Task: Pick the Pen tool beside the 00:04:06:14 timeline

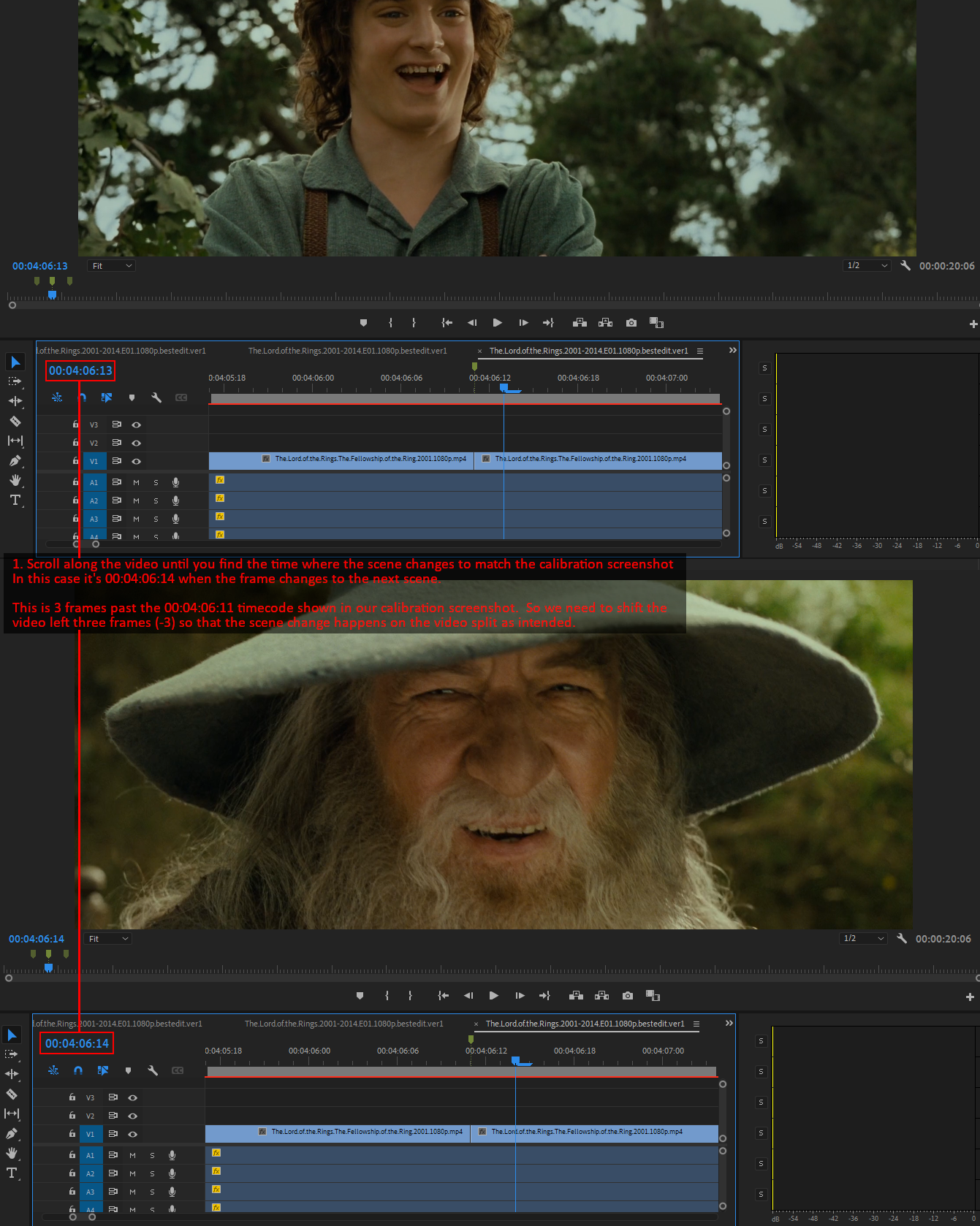Action: 12,1133
